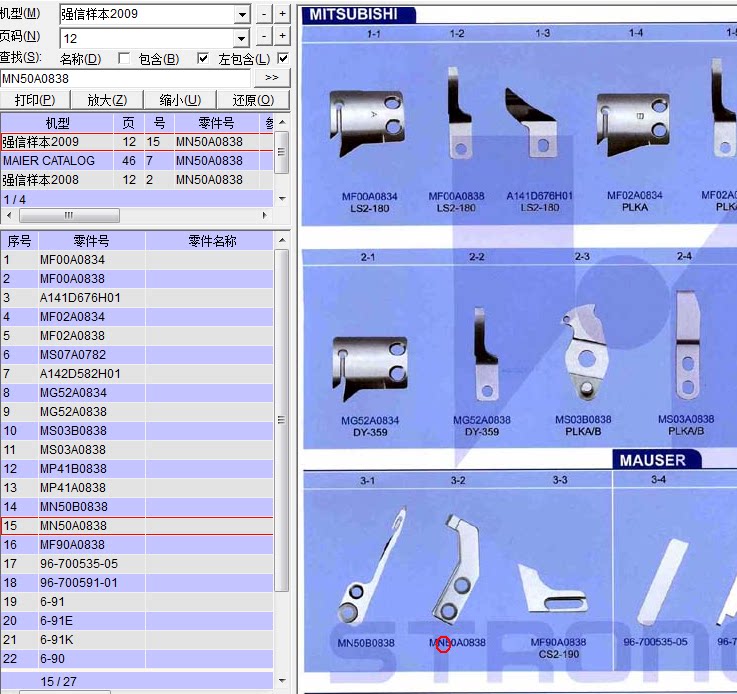Select the MAIER CATALOG result row
737x694 pixels.
click(137, 161)
